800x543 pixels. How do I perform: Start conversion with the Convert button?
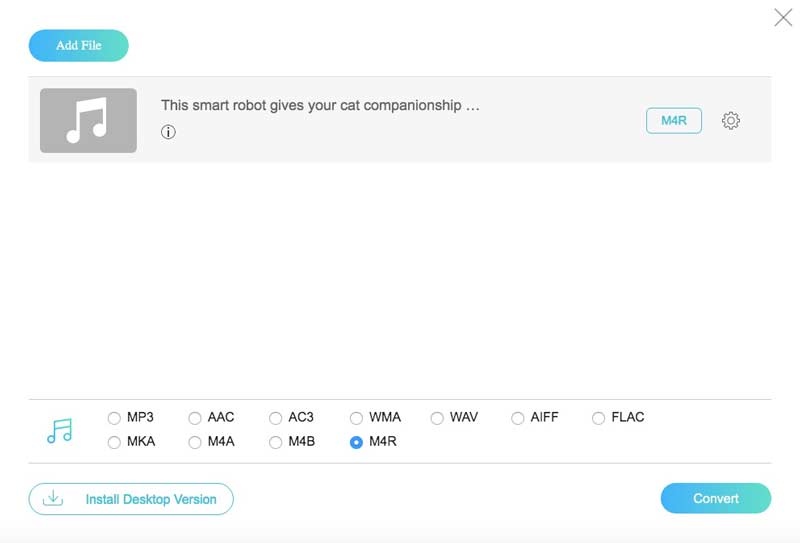715,498
